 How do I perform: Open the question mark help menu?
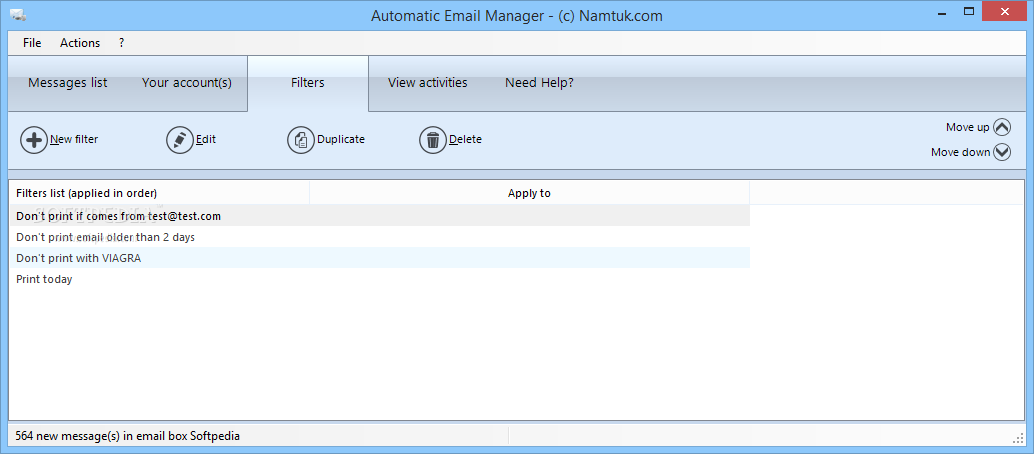[x=121, y=43]
